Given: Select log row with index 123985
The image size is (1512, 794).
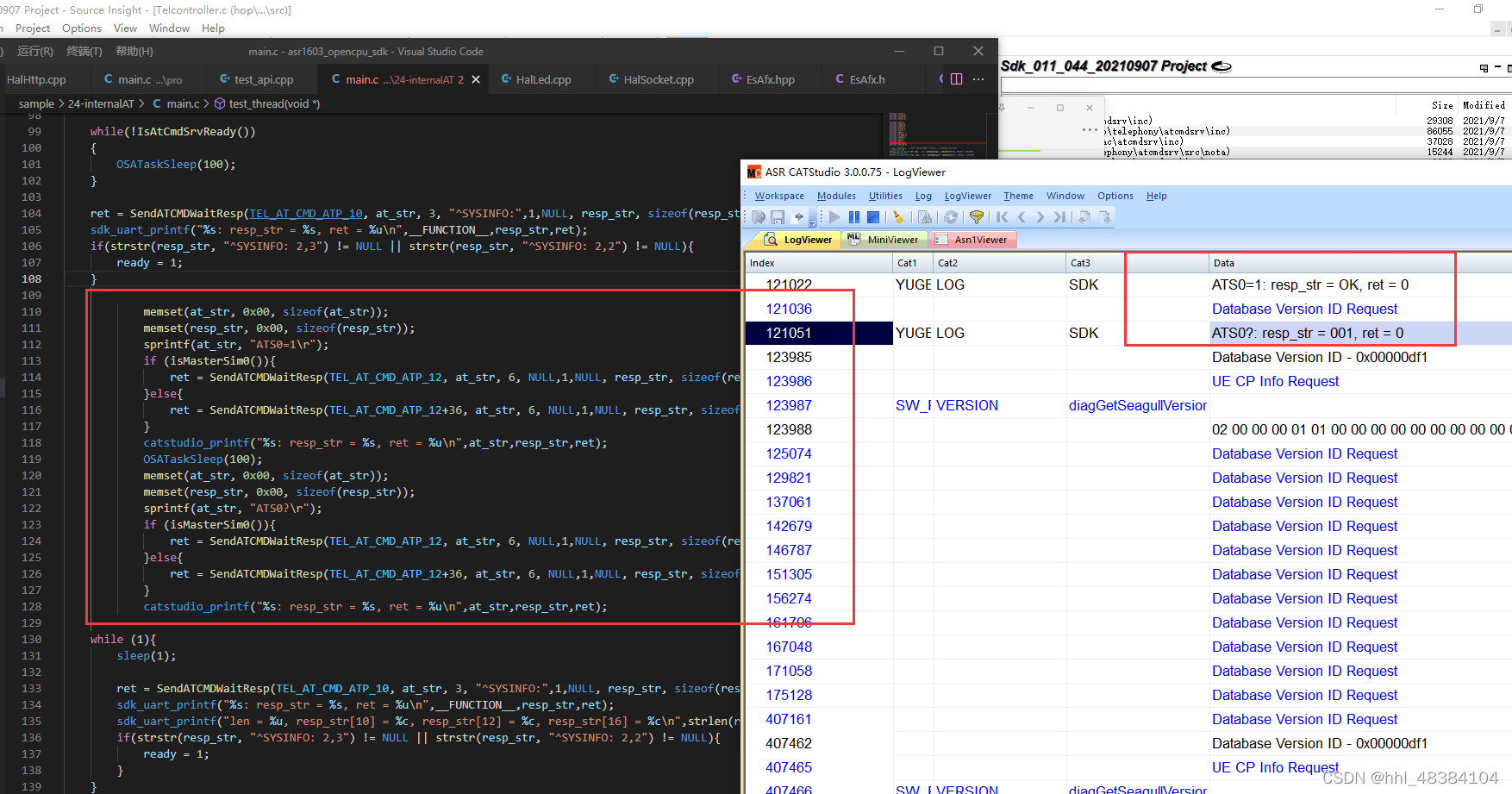Looking at the screenshot, I should pyautogui.click(x=1128, y=357).
